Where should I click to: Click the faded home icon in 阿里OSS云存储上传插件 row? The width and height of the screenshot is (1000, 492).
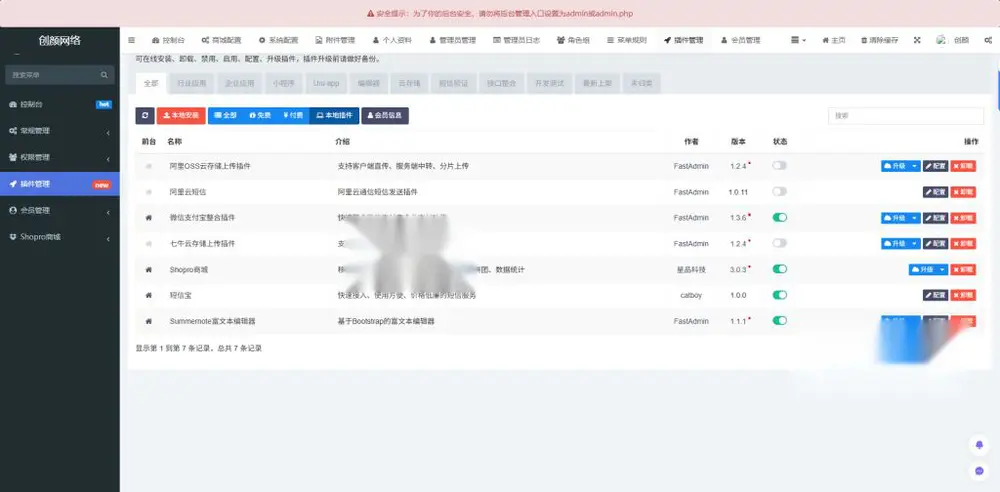coord(149,166)
